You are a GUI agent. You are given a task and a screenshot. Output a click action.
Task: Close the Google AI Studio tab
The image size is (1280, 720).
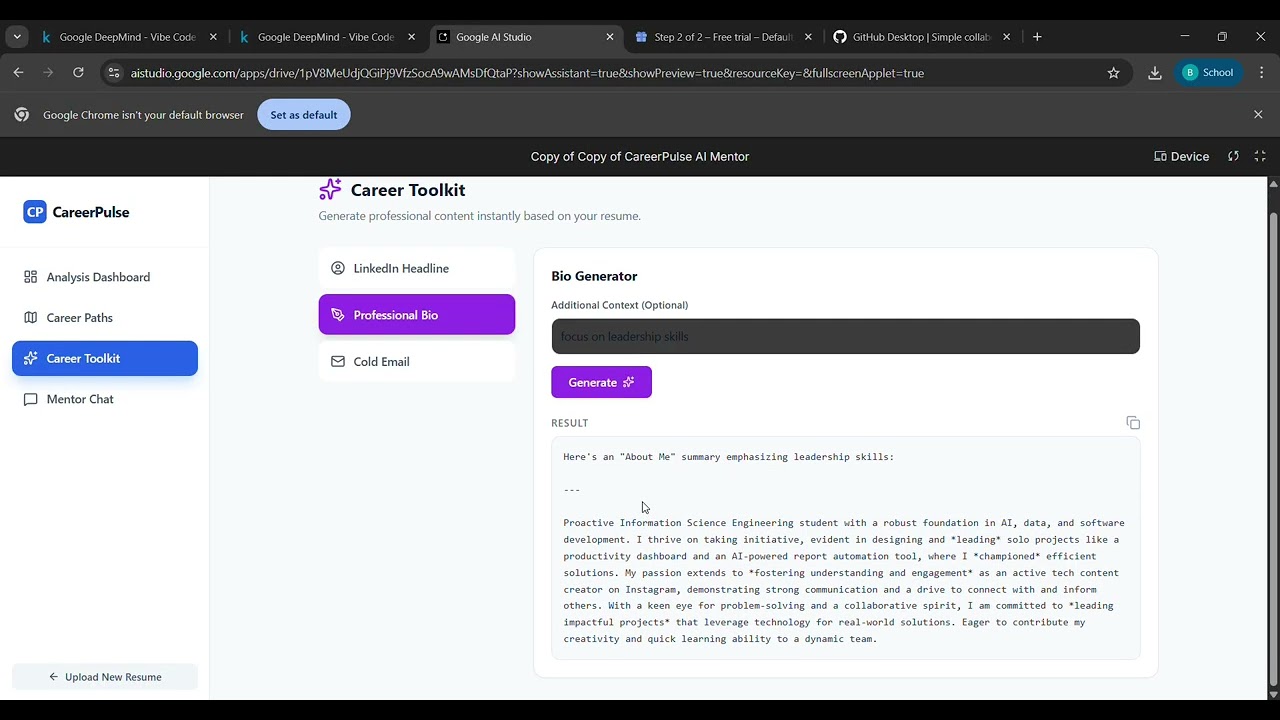610,37
